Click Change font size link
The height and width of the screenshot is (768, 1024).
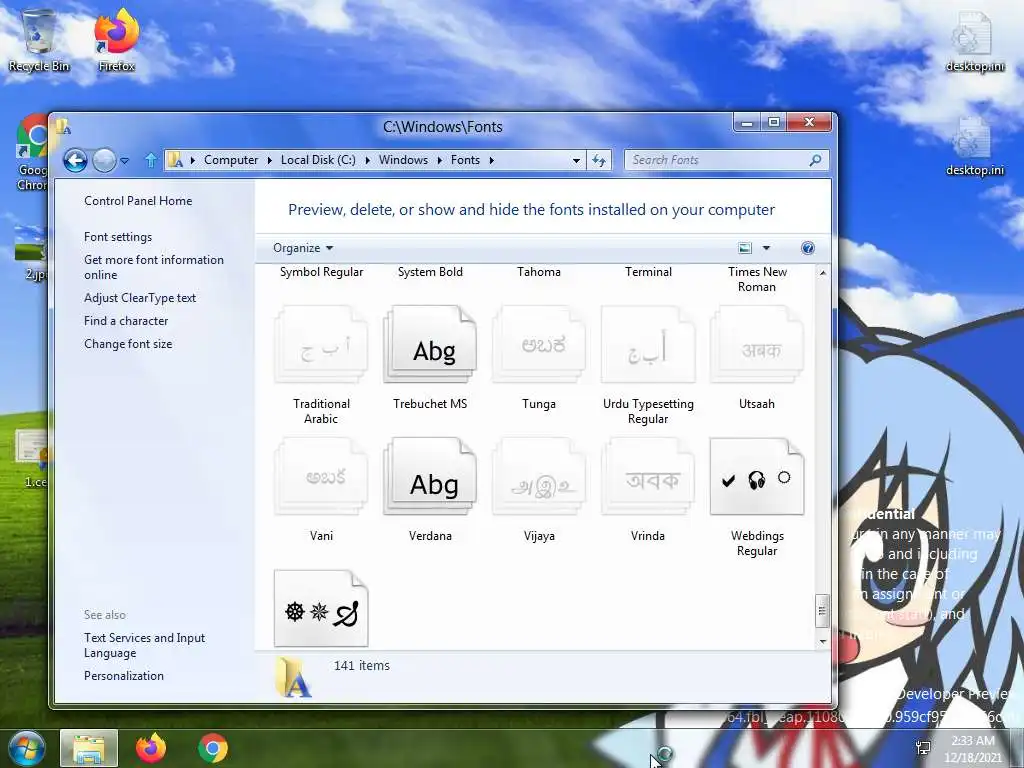coord(128,344)
